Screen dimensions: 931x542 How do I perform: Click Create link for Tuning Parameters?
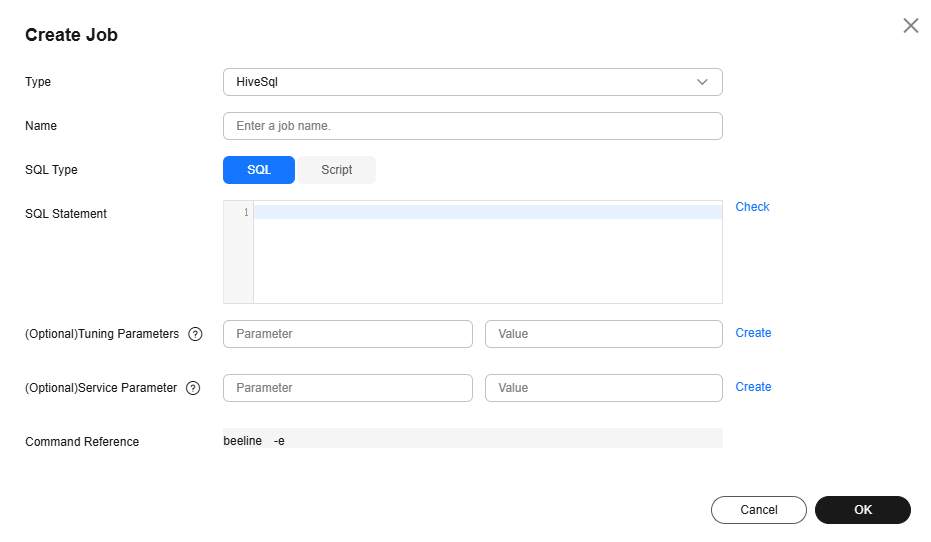pos(753,333)
